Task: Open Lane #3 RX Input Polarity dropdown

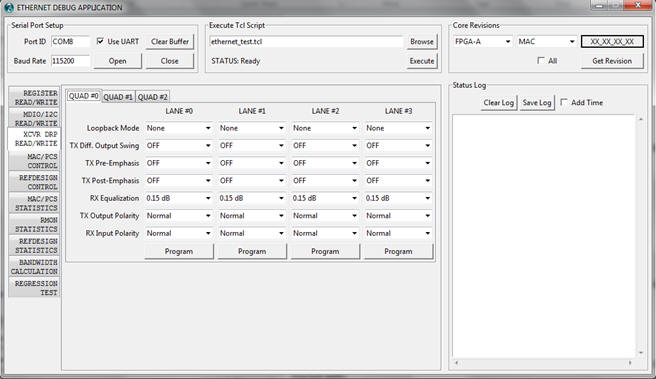Action: coord(398,233)
